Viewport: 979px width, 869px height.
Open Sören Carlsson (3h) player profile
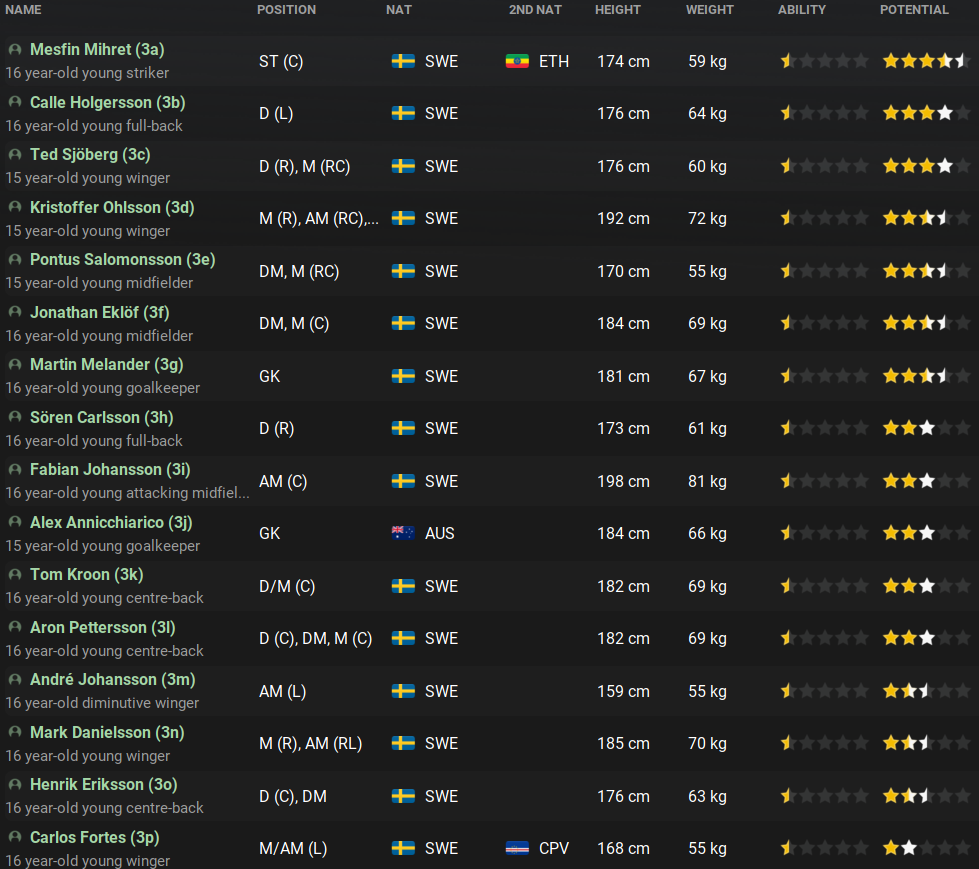[102, 416]
